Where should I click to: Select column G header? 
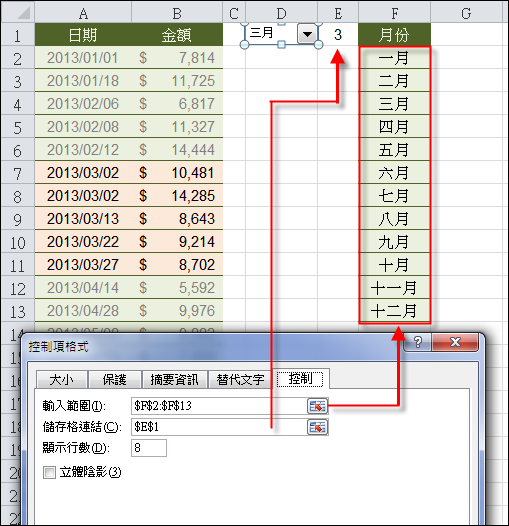click(x=466, y=13)
